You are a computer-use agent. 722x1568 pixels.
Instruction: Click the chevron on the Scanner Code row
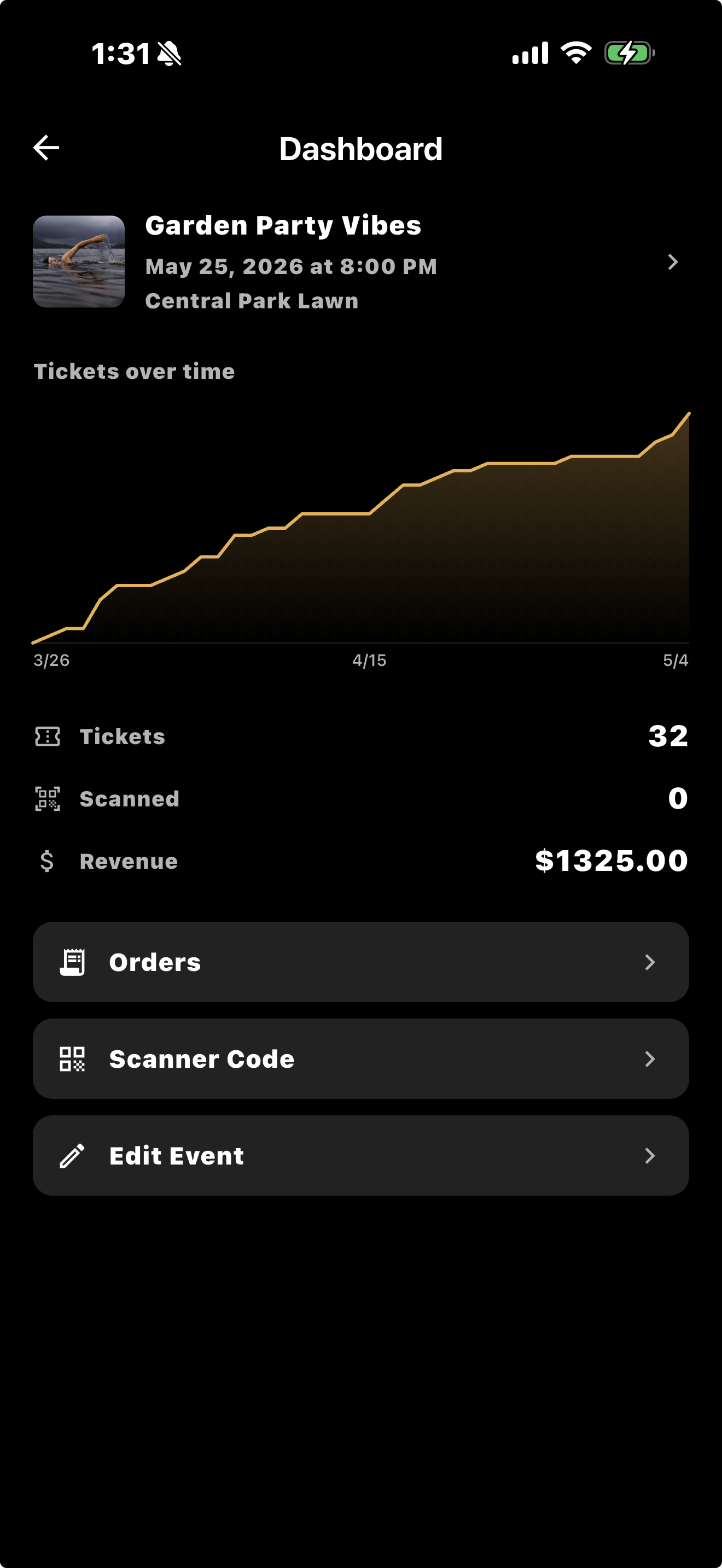coord(650,1059)
